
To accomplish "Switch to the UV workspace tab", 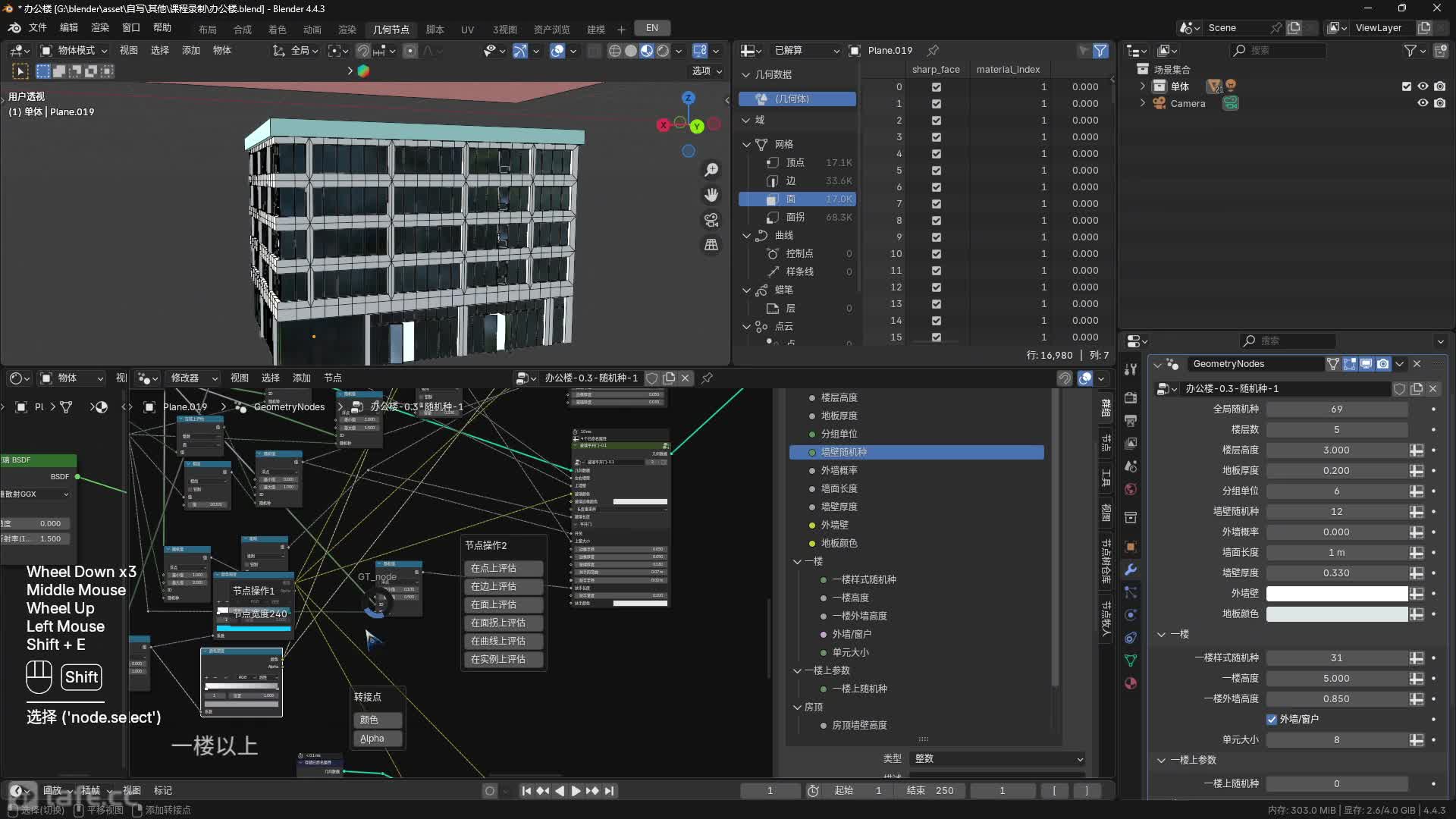I will coord(467,30).
